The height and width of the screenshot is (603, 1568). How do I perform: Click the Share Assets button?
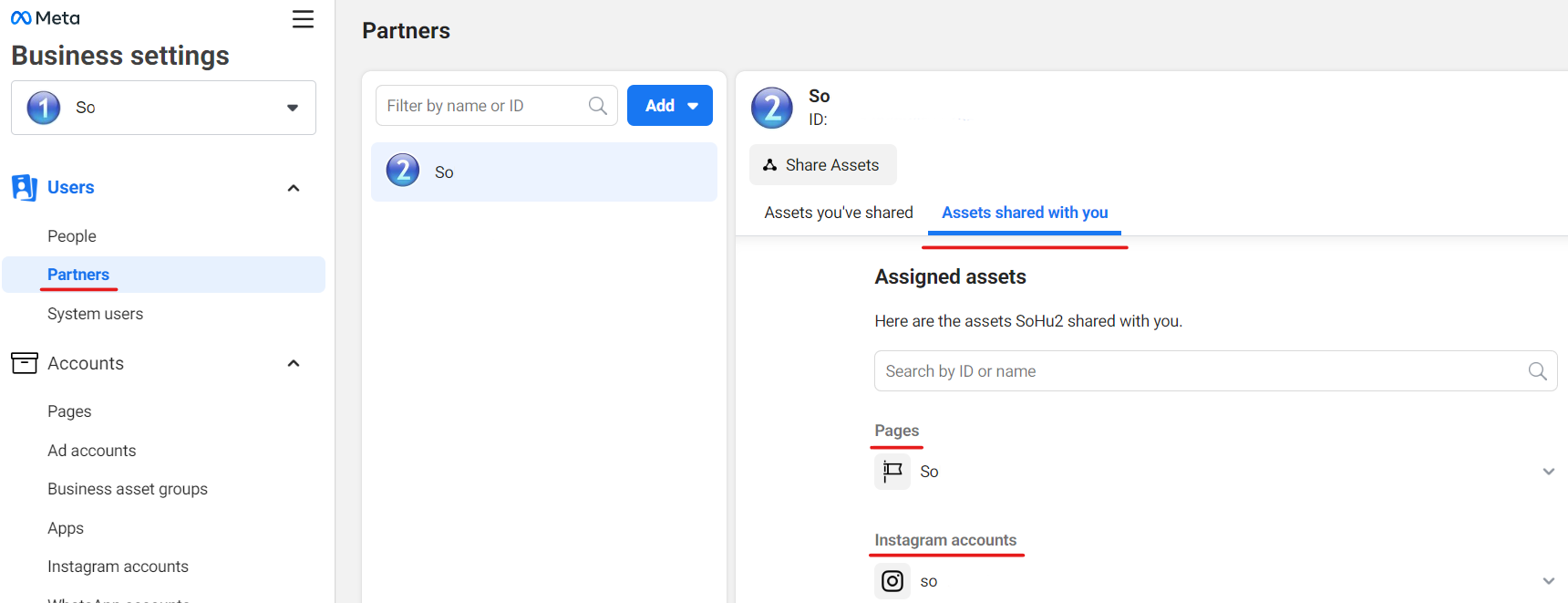click(x=823, y=165)
